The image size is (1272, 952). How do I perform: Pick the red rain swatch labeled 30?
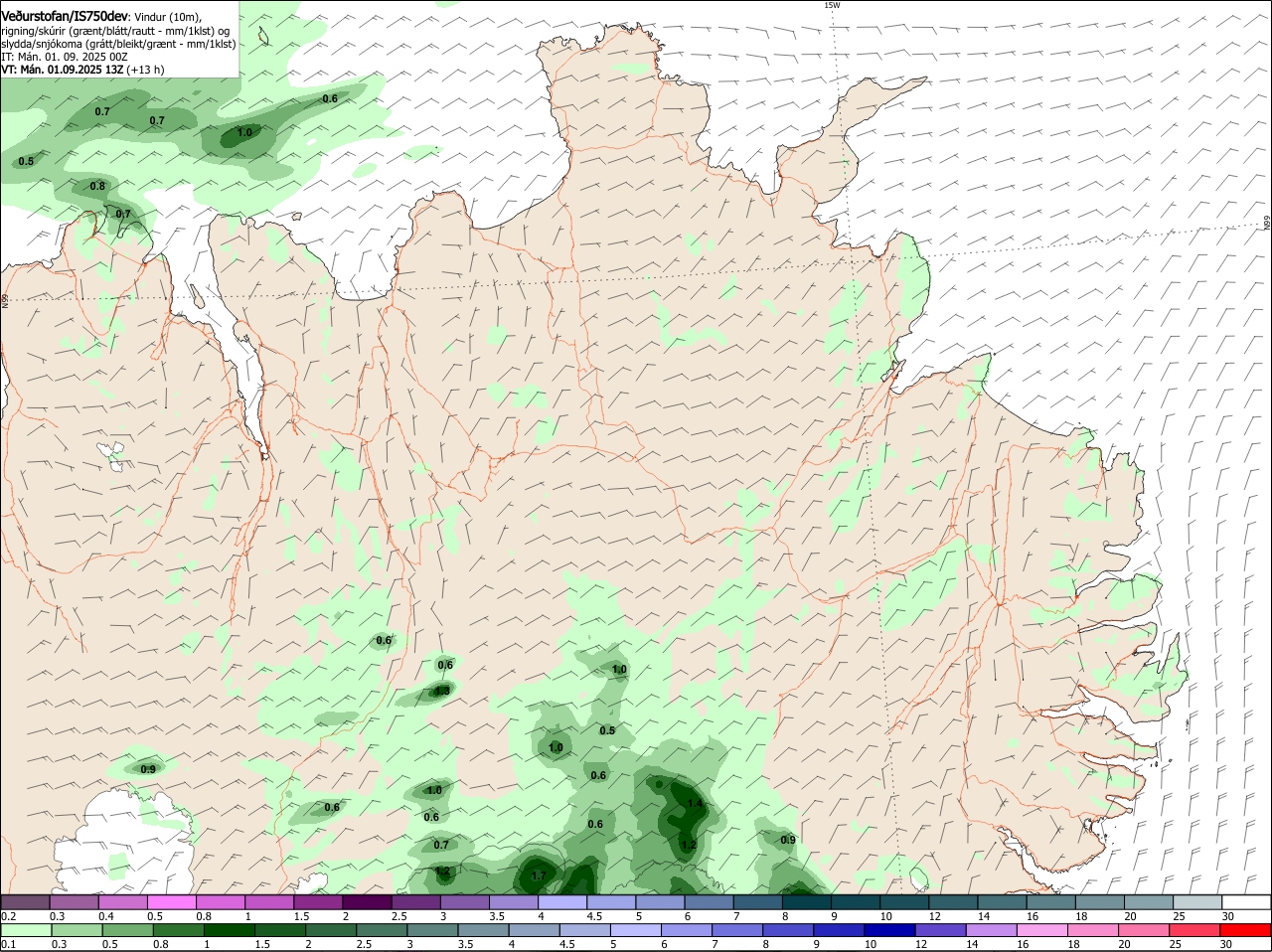[x=1245, y=930]
